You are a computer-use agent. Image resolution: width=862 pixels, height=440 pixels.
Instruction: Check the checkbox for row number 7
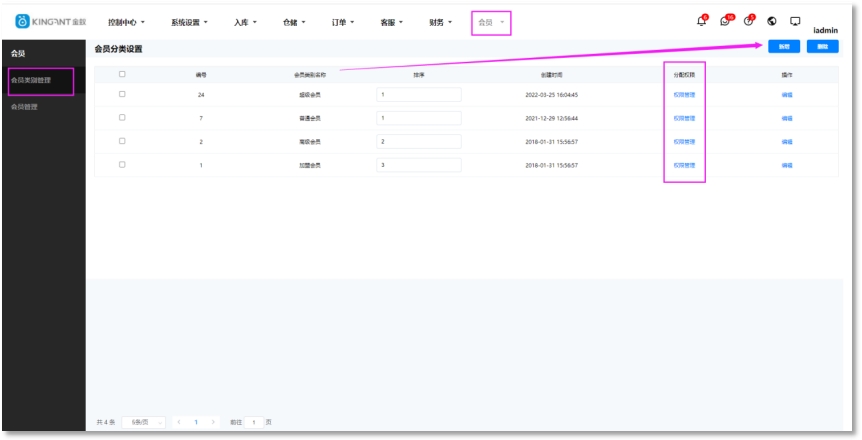(122, 118)
